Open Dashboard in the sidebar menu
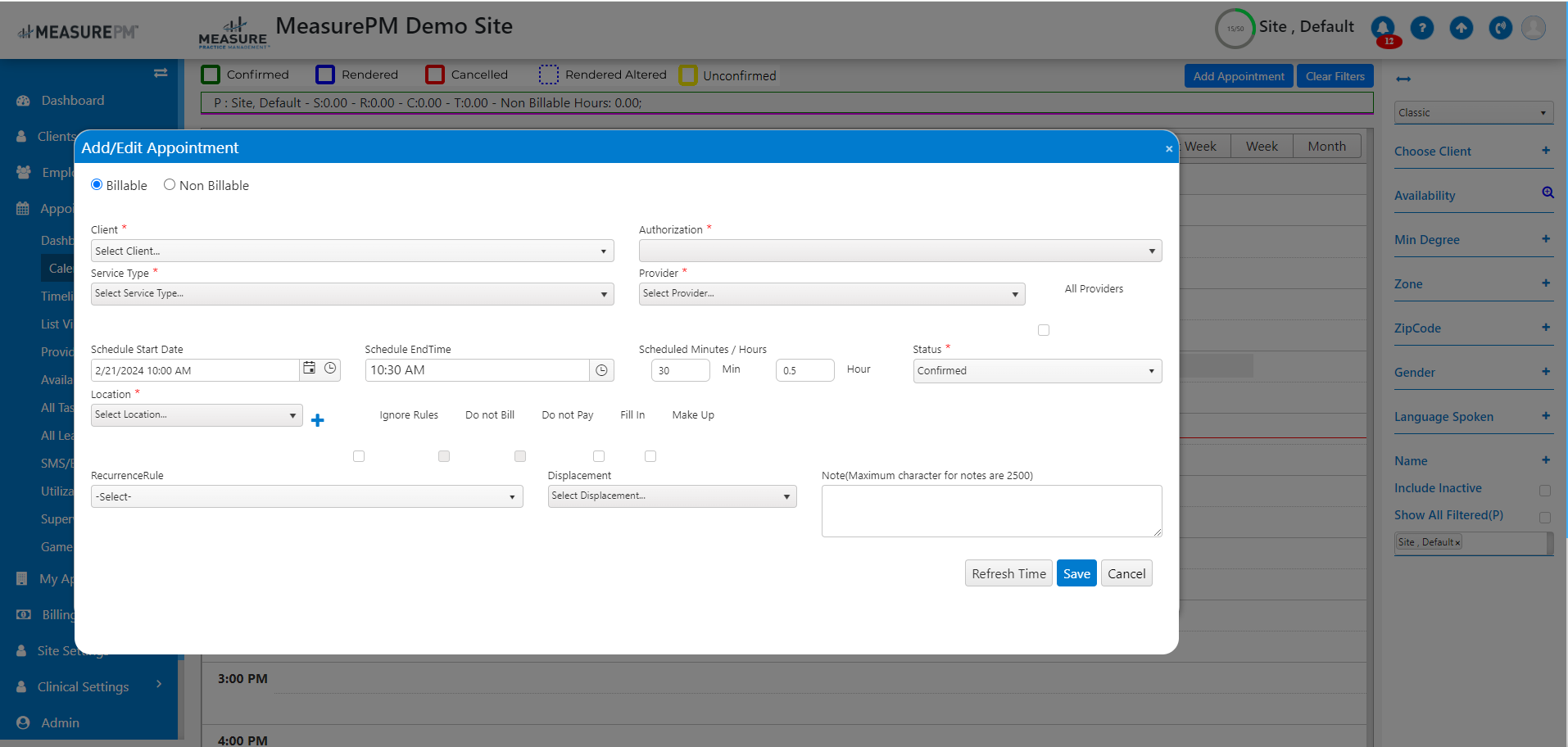1568x747 pixels. coord(73,101)
